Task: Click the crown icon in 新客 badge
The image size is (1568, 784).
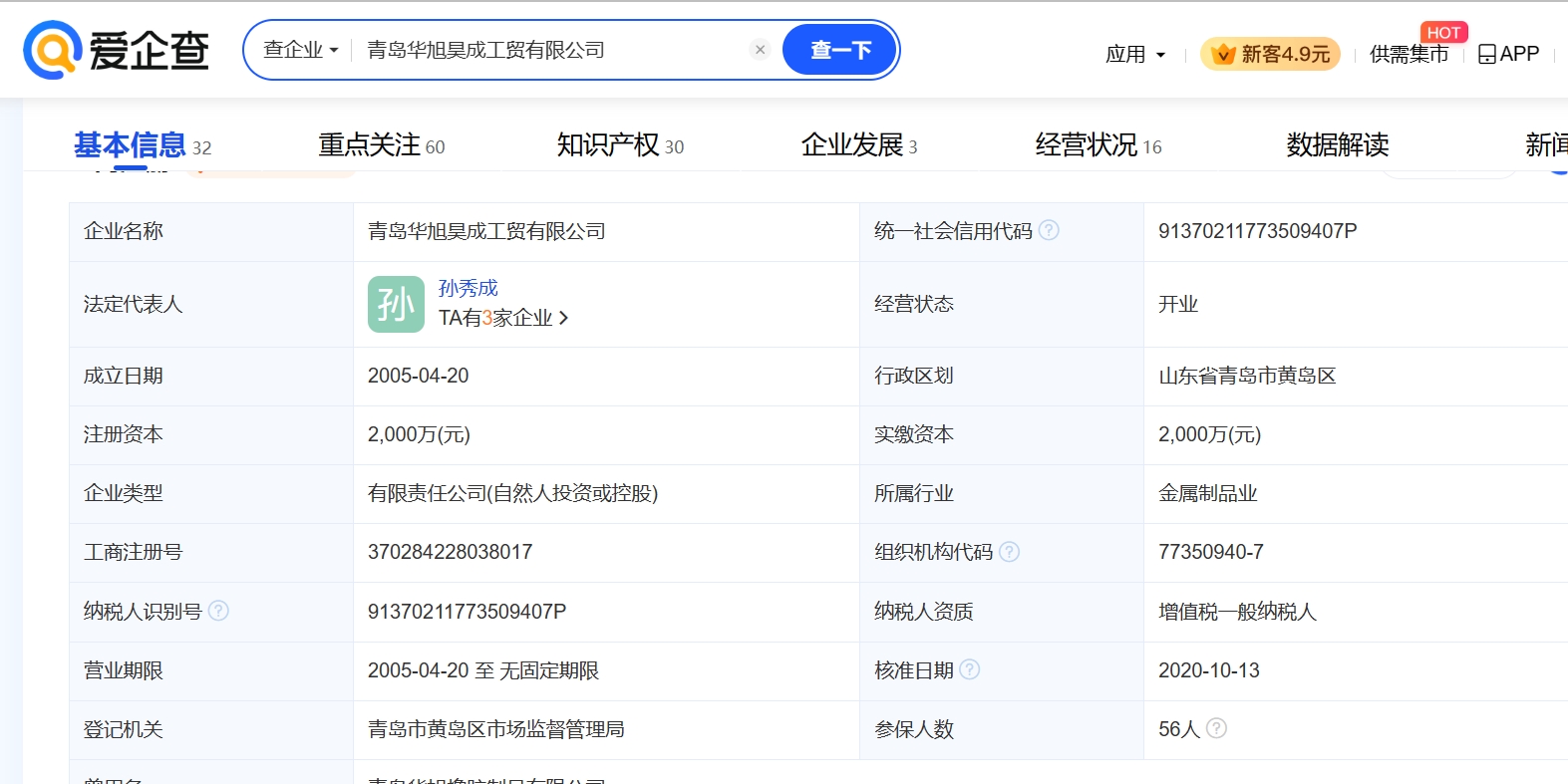Action: coord(1223,54)
